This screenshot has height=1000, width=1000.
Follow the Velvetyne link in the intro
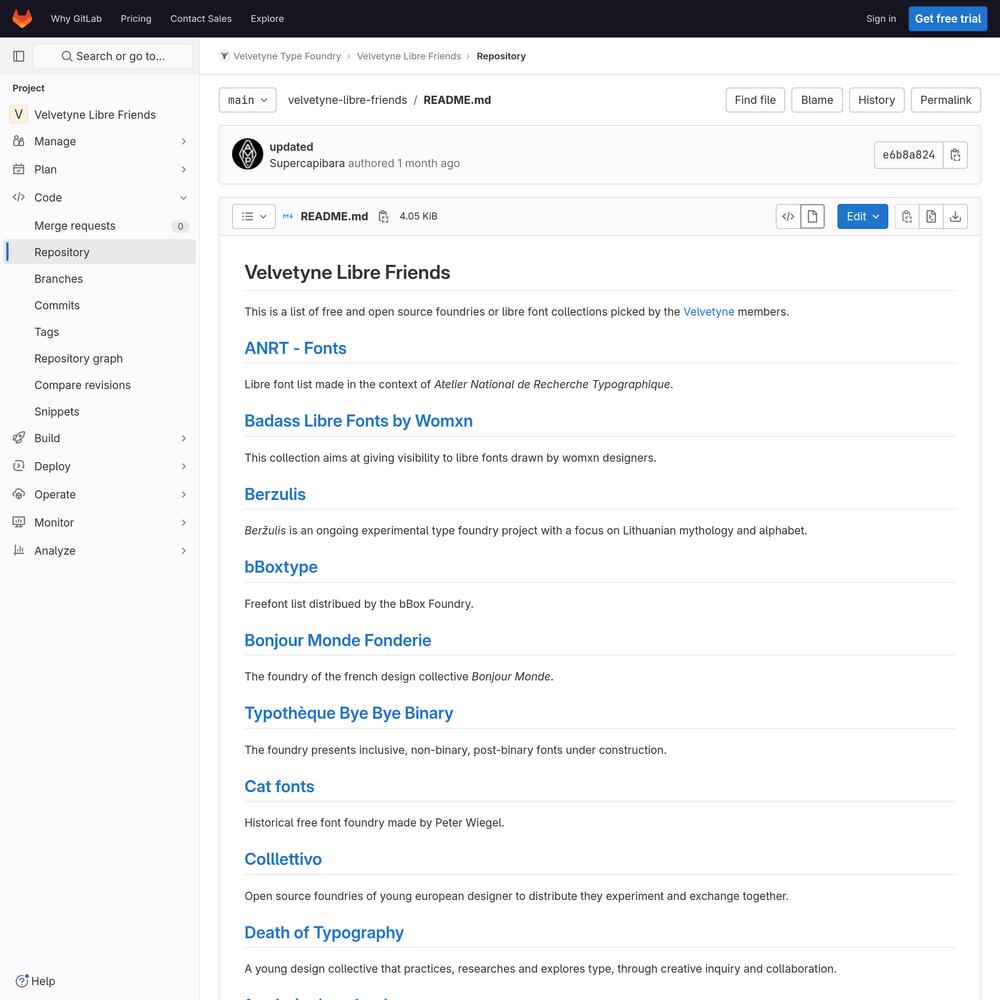point(709,312)
